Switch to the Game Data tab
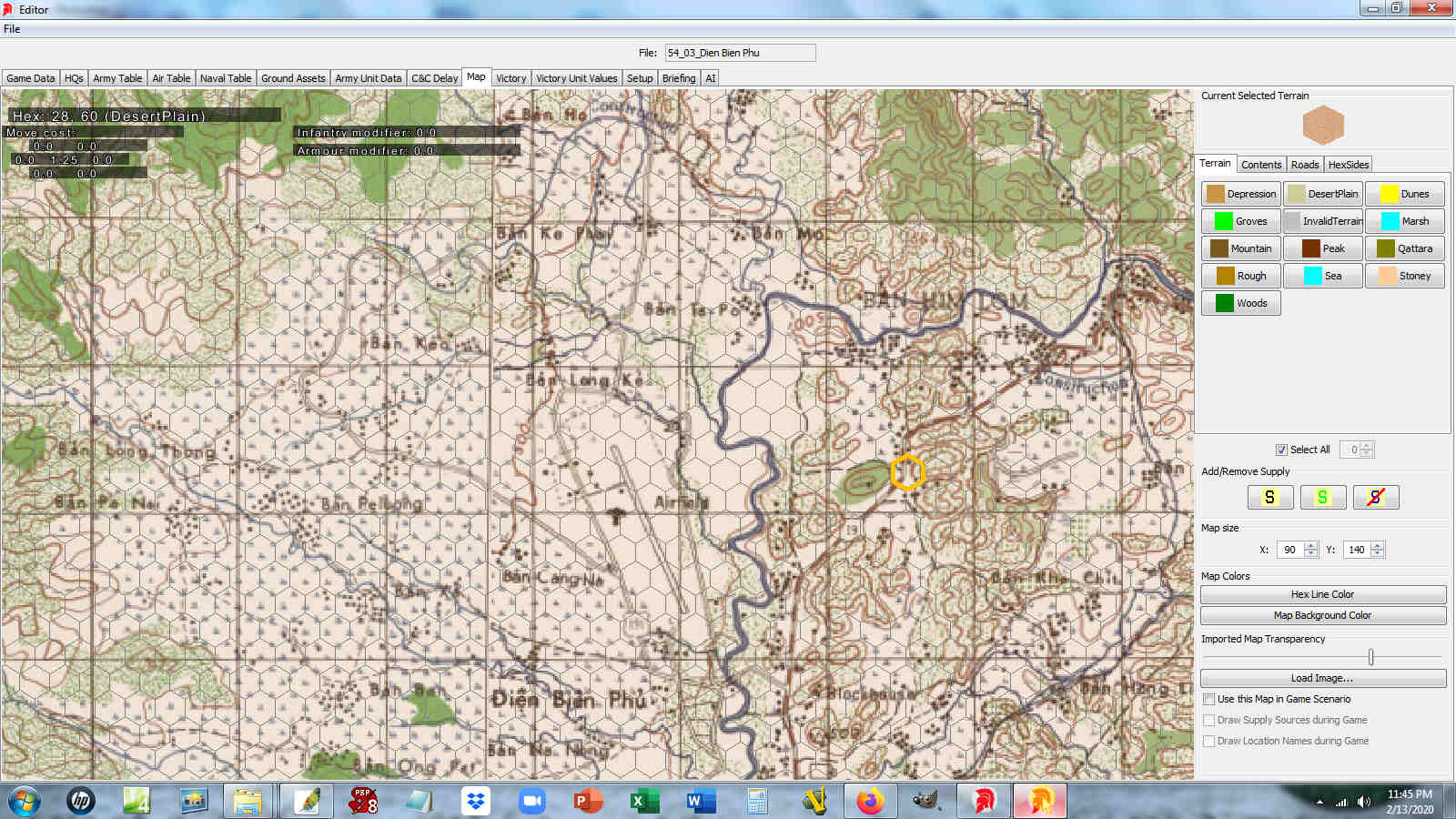Screen dimensions: 1456x819 [x=31, y=78]
